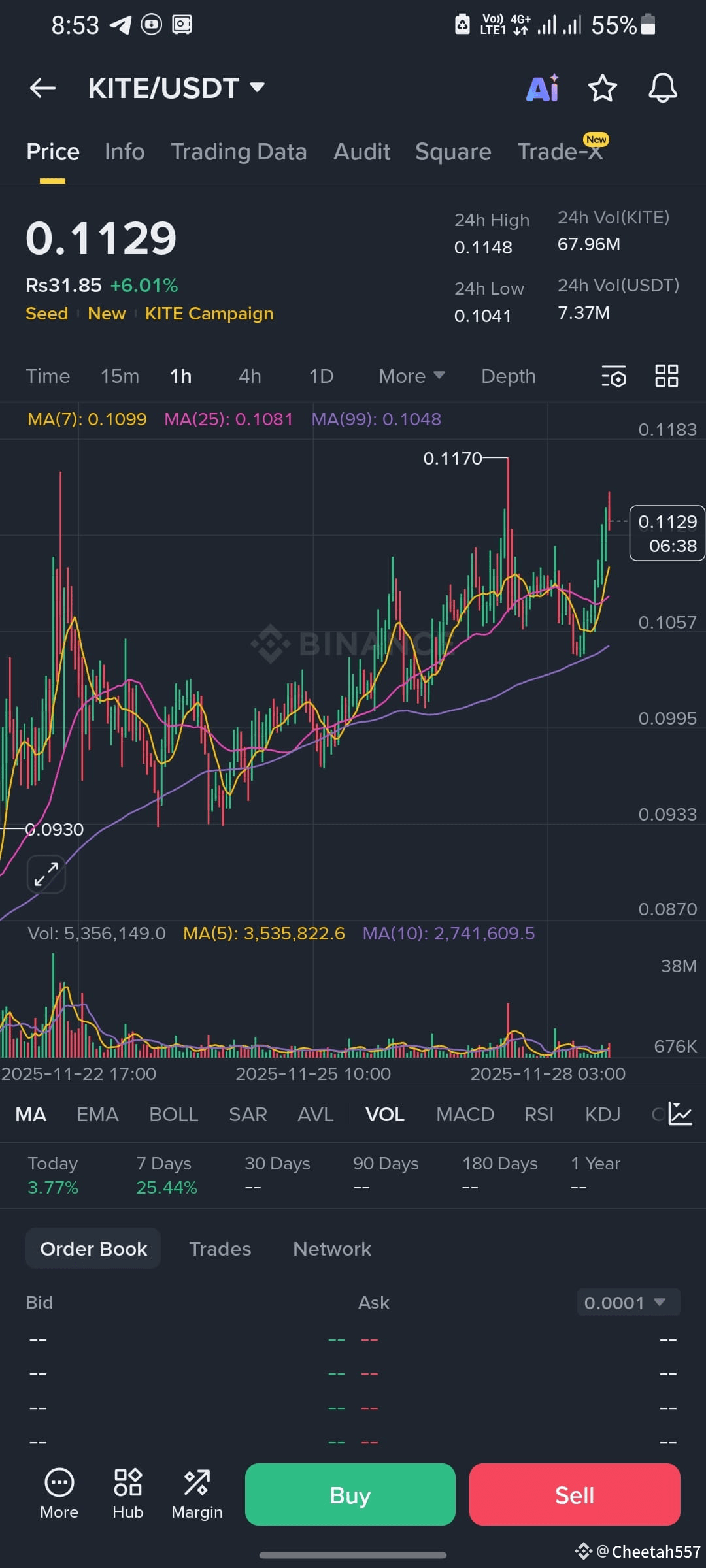The width and height of the screenshot is (706, 1568).
Task: Tap Today 3.77% change
Action: (52, 1175)
